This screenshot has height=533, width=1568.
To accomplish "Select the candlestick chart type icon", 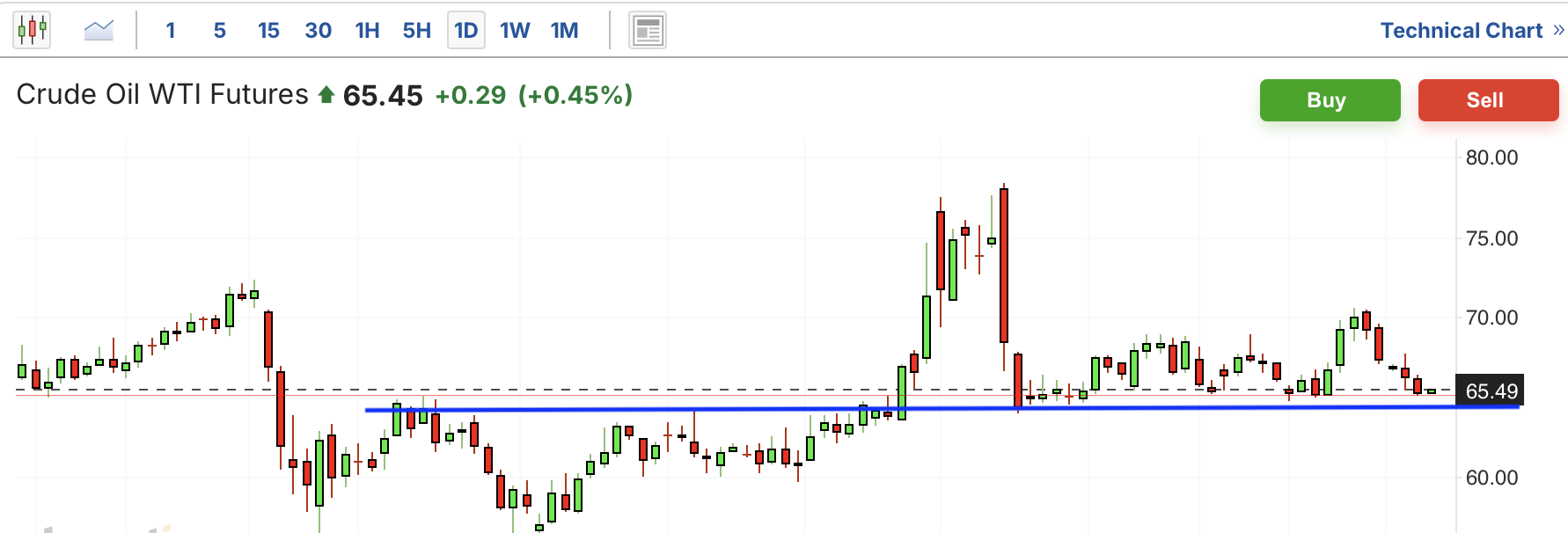I will tap(32, 31).
